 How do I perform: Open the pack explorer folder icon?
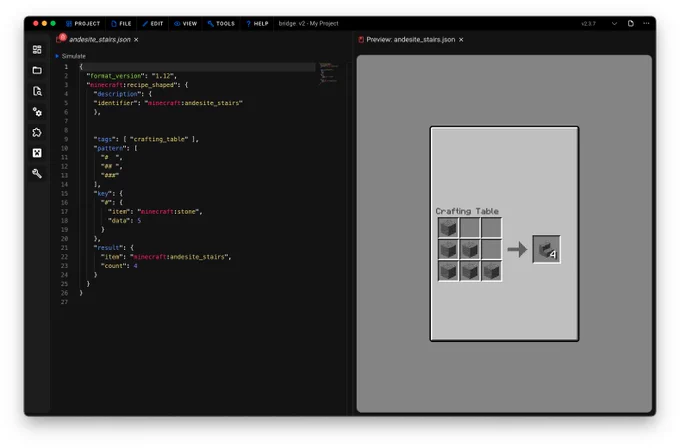tap(37, 70)
